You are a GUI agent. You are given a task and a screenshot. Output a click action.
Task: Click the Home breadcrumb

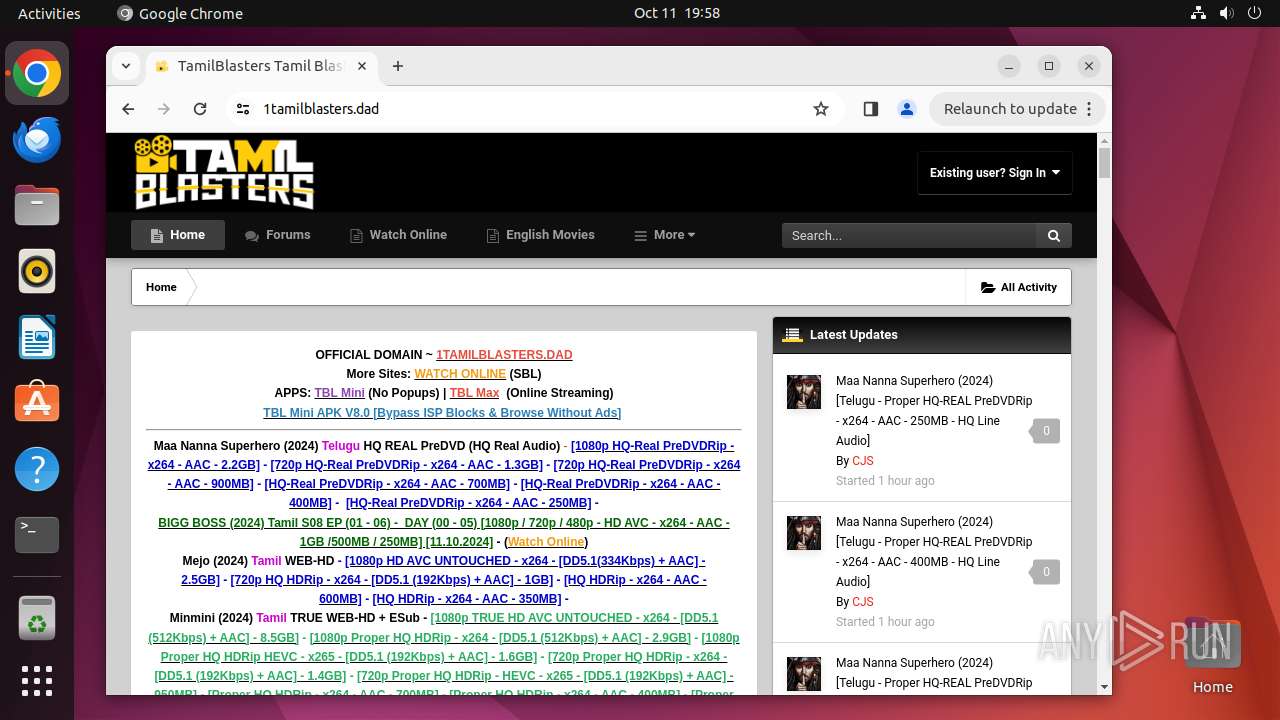161,287
